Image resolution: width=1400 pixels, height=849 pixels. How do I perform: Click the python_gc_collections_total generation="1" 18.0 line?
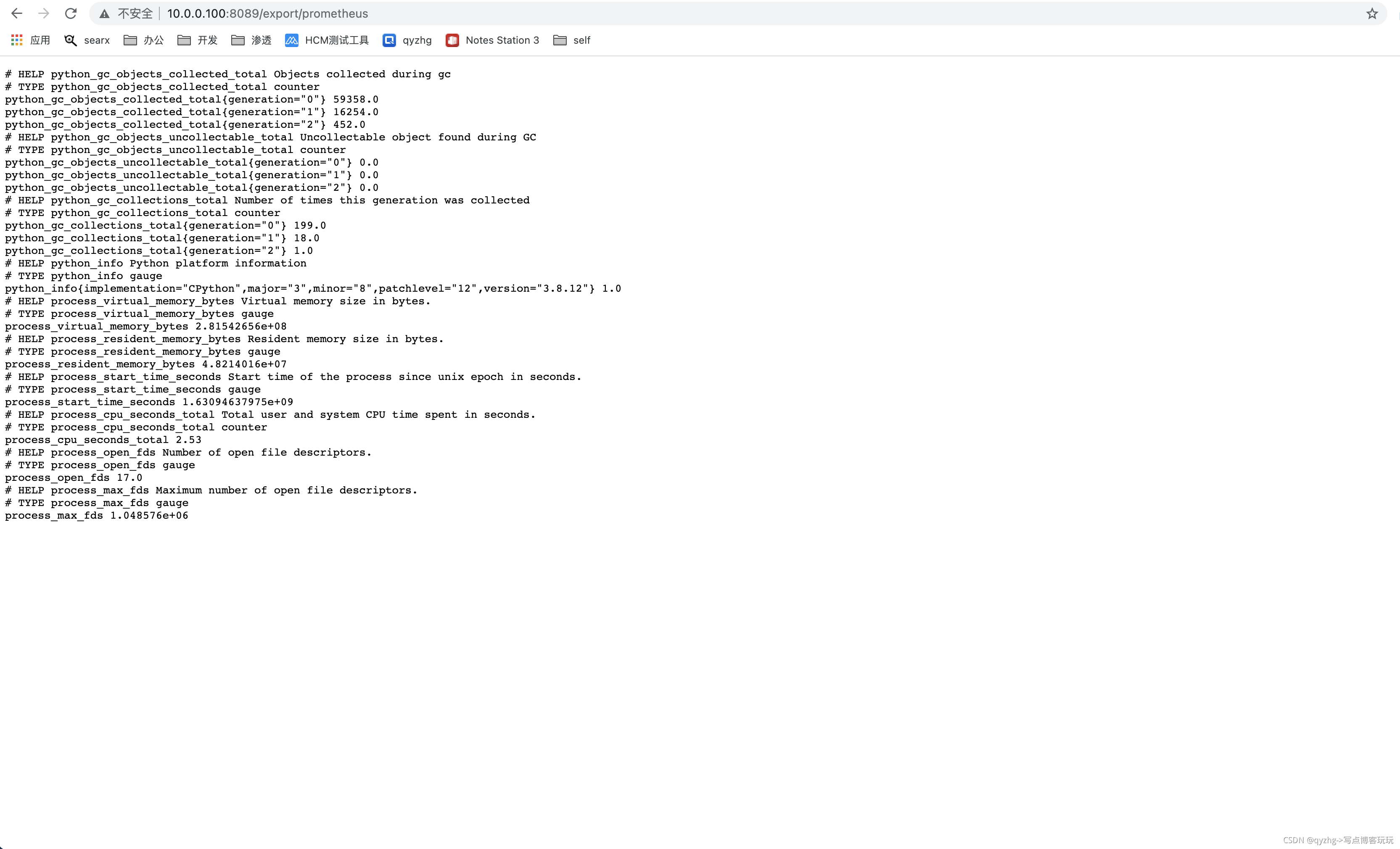click(162, 238)
